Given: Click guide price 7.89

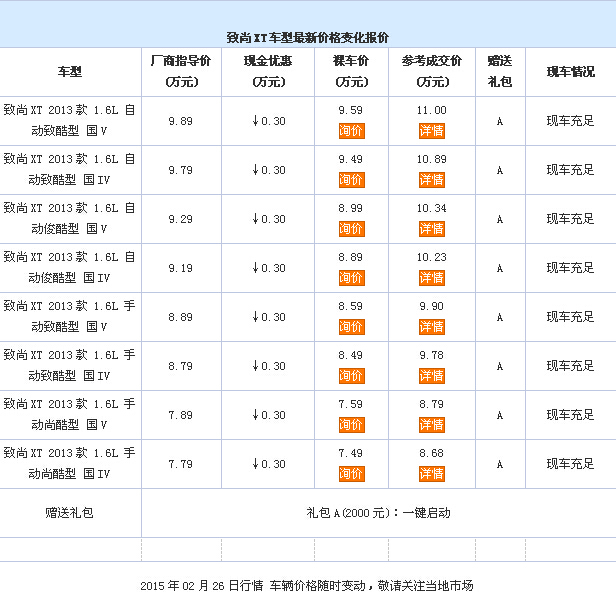Looking at the screenshot, I should [181, 415].
